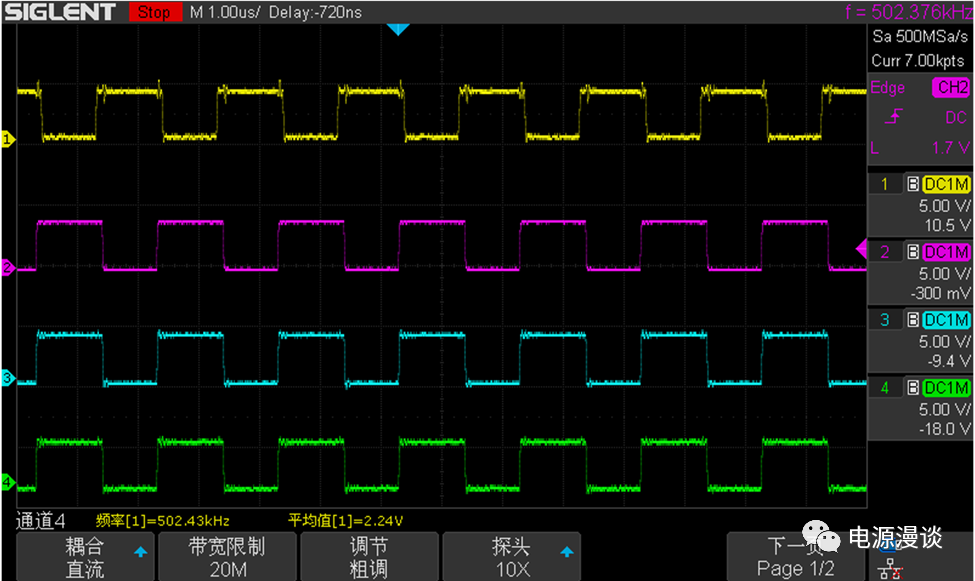Select the magenta channel 2 ground marker

click(x=7, y=268)
